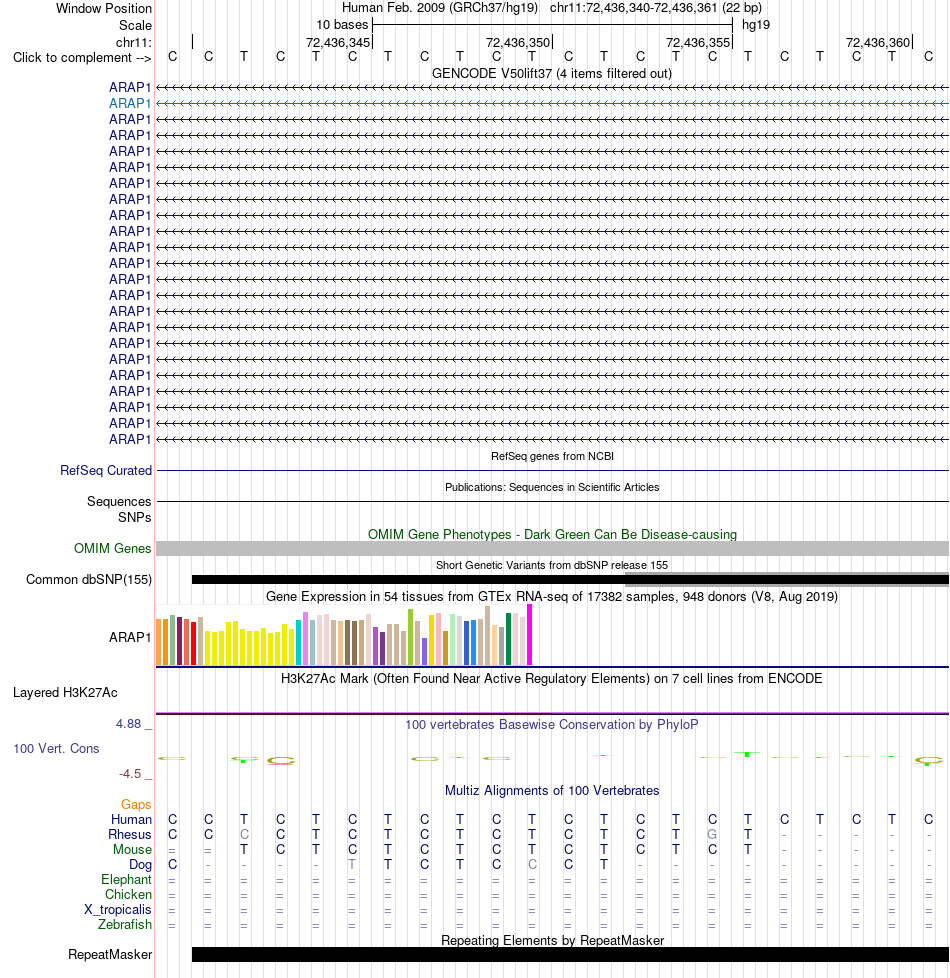Image resolution: width=950 pixels, height=978 pixels.
Task: Click 'Repeating Elements by RepeatMasker' title
Action: [x=552, y=940]
